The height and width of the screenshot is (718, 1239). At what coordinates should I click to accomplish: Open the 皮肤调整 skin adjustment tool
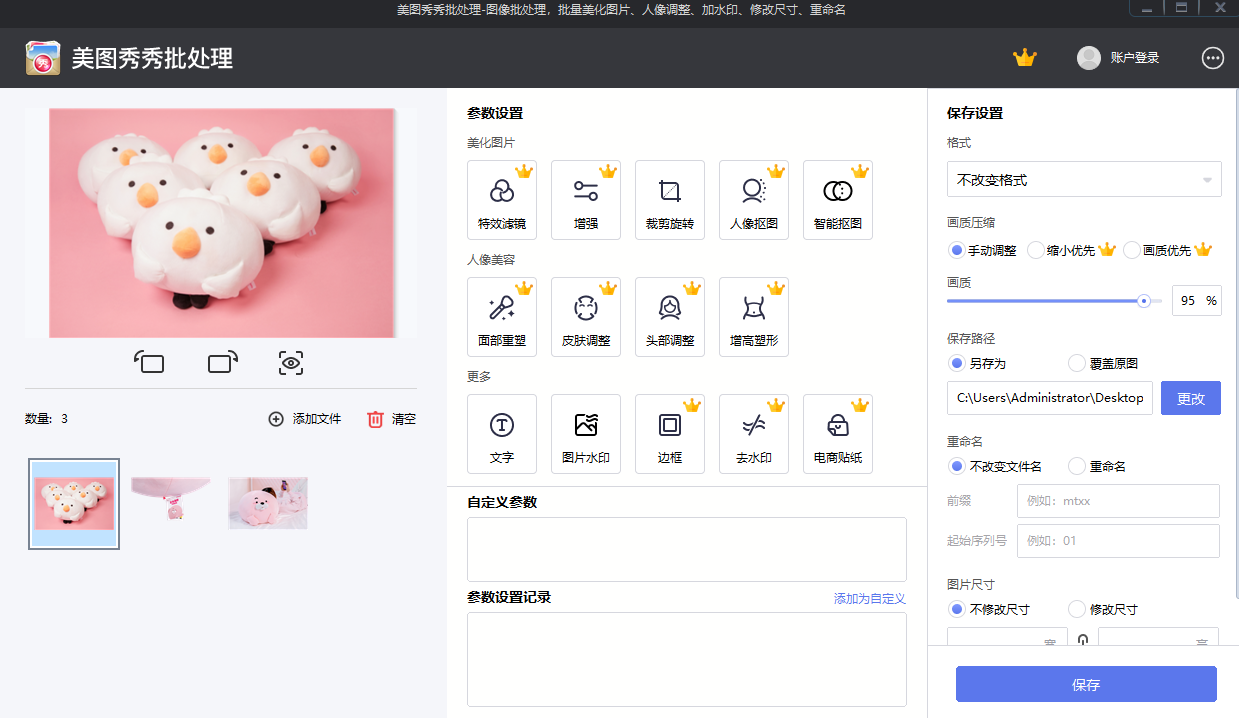click(x=586, y=317)
